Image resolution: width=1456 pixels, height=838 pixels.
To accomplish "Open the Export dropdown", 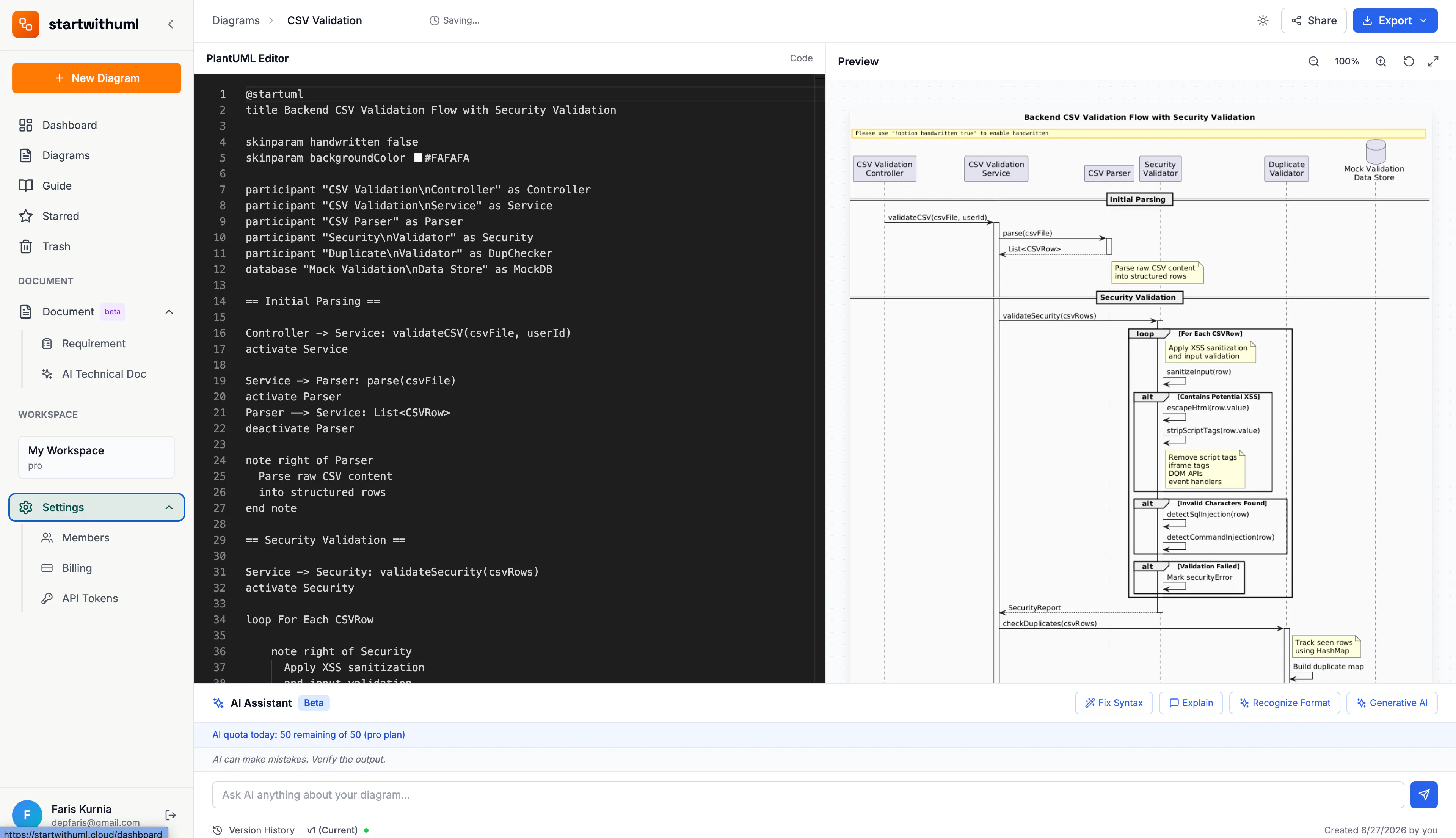I will pos(1395,20).
